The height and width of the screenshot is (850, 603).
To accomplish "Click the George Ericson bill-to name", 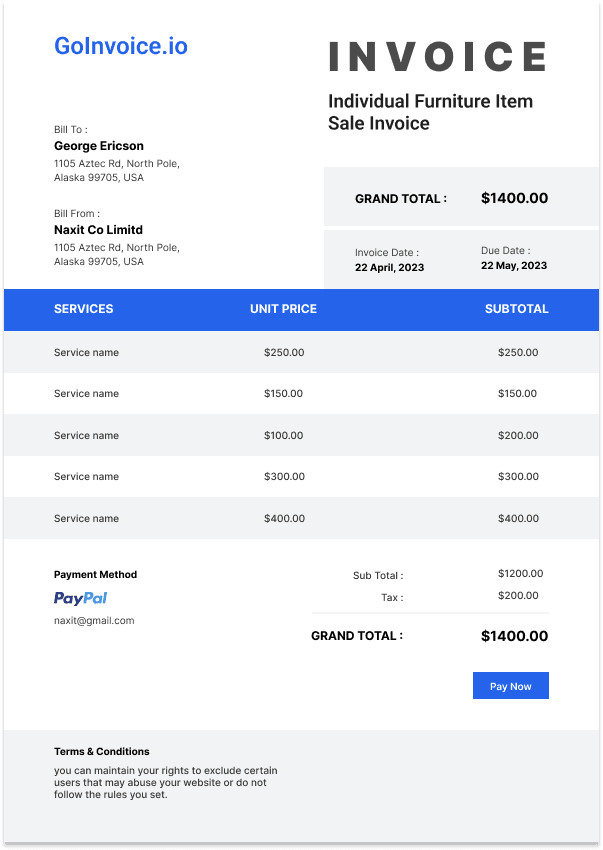I will 99,146.
